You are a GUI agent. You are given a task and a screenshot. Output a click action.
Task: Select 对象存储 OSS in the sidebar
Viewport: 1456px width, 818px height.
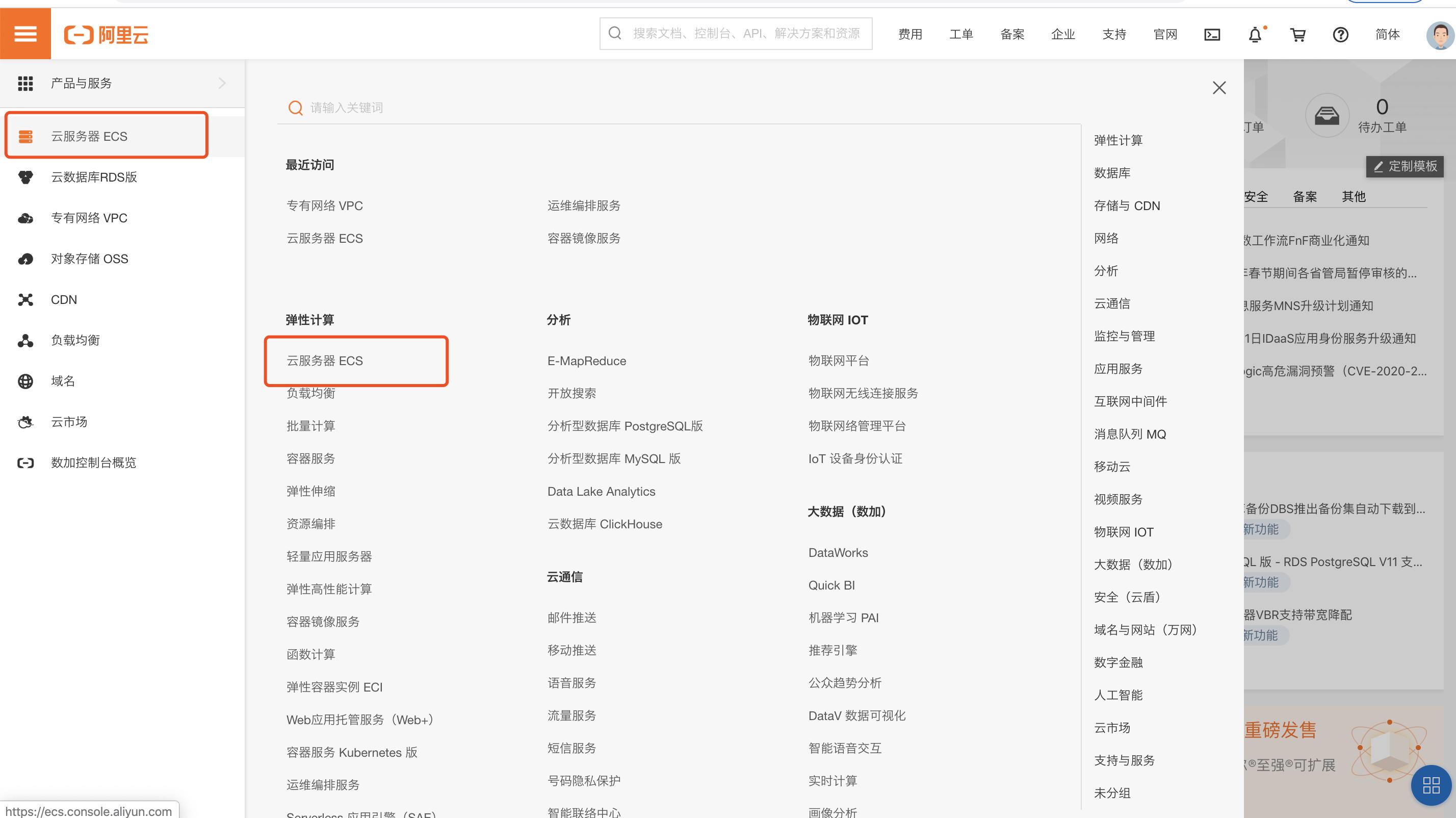(89, 259)
